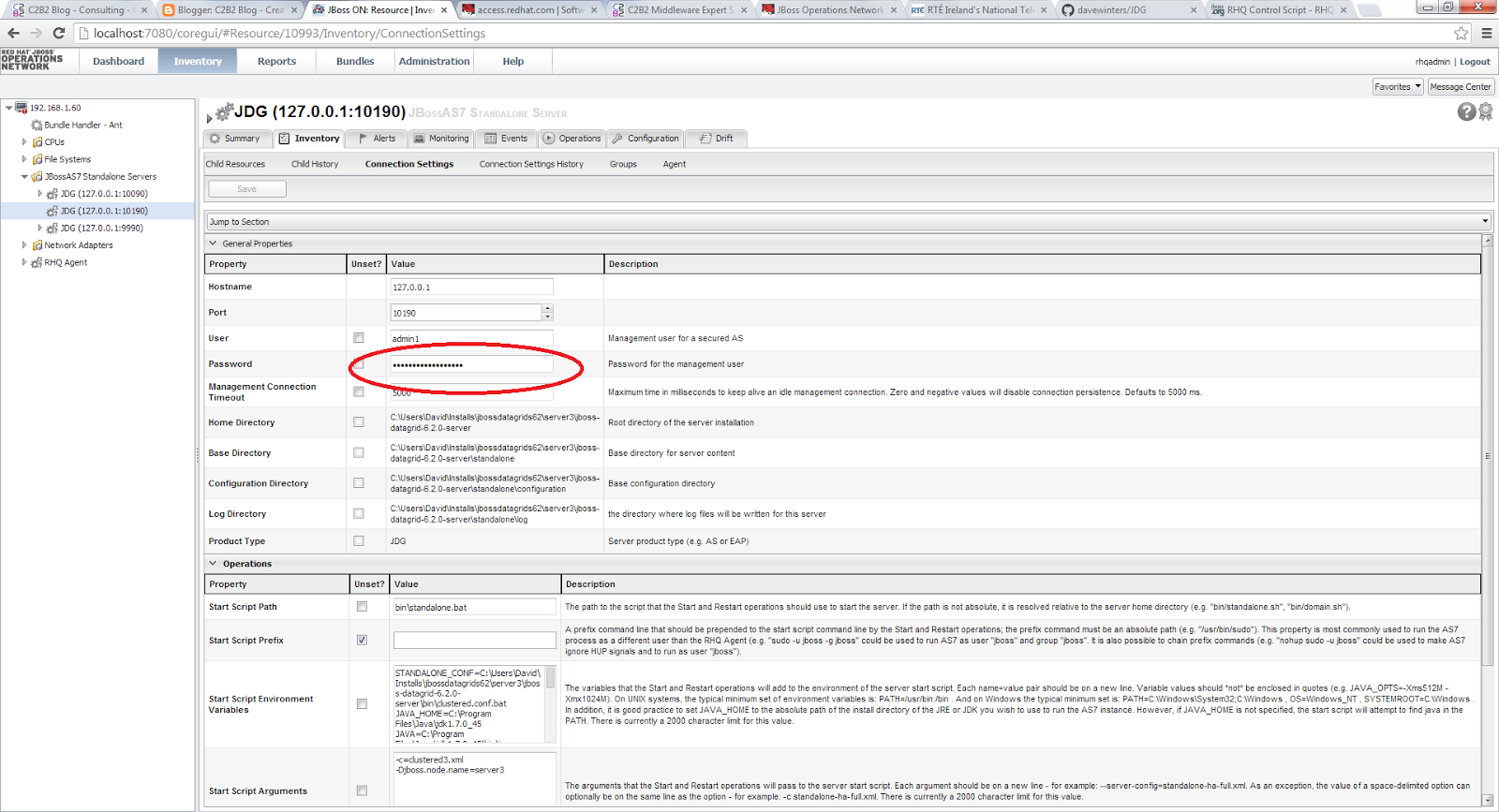This screenshot has height=812, width=1499.
Task: Click the CPUs folder icon
Action: (37, 142)
